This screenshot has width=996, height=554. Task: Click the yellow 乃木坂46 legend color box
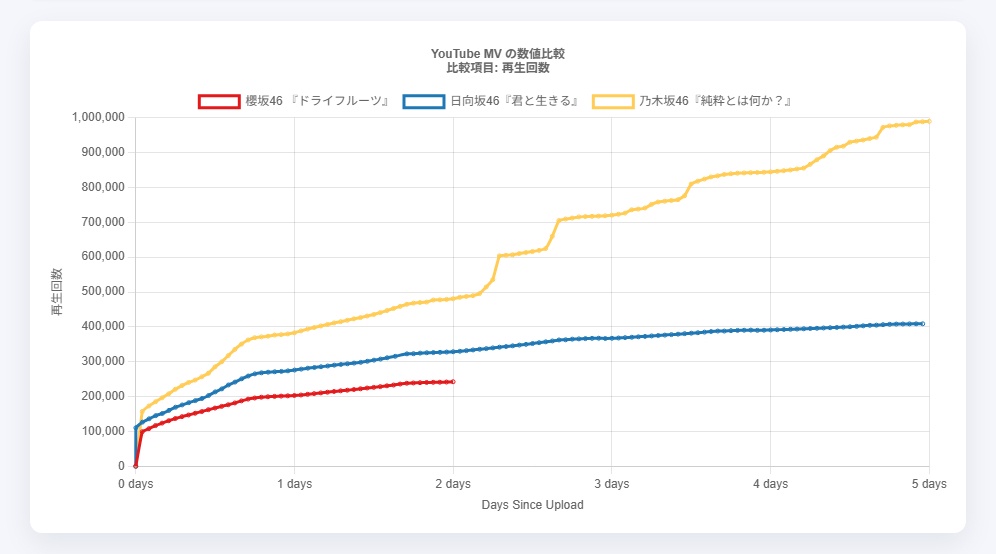coord(613,101)
